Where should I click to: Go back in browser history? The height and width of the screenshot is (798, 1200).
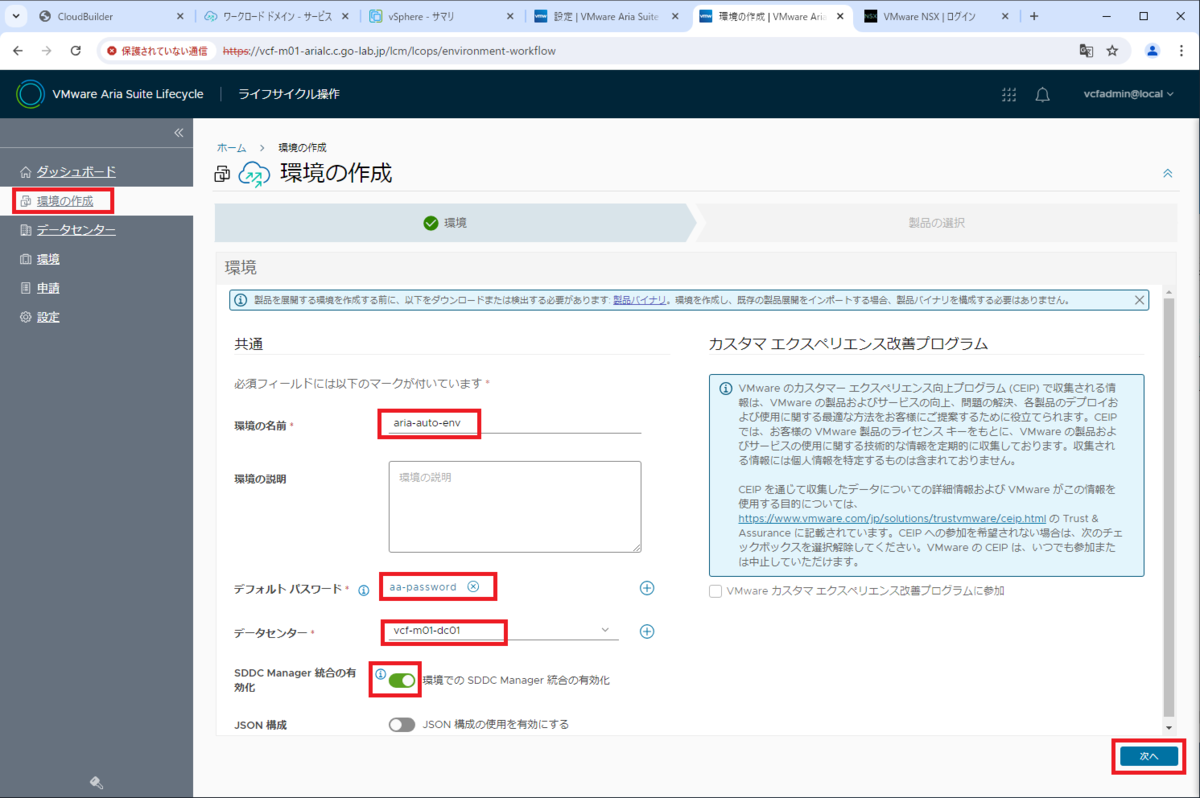19,50
